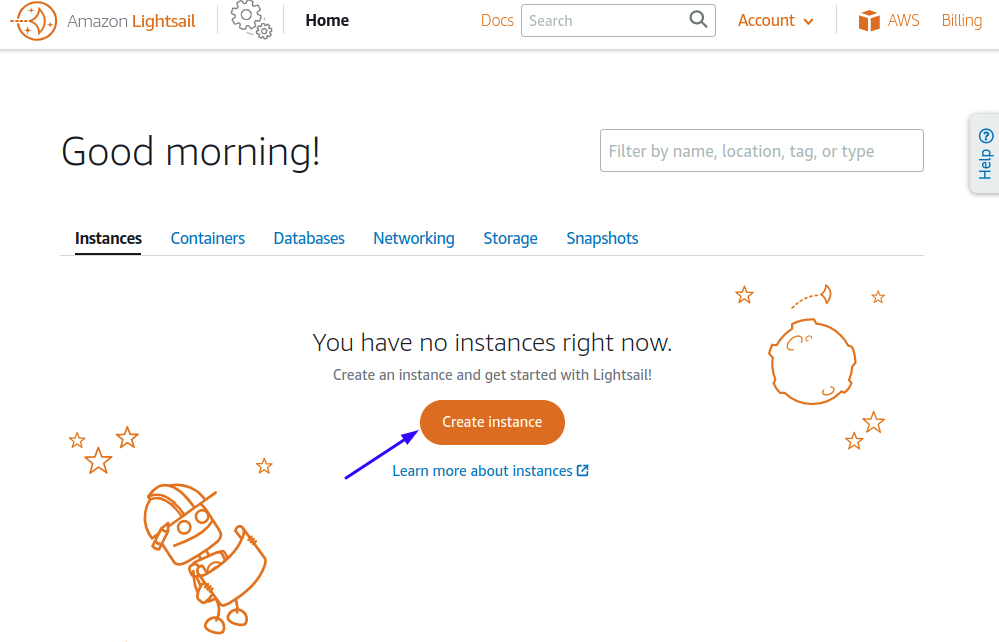
Task: Click the Account chevron arrow
Action: coord(809,22)
